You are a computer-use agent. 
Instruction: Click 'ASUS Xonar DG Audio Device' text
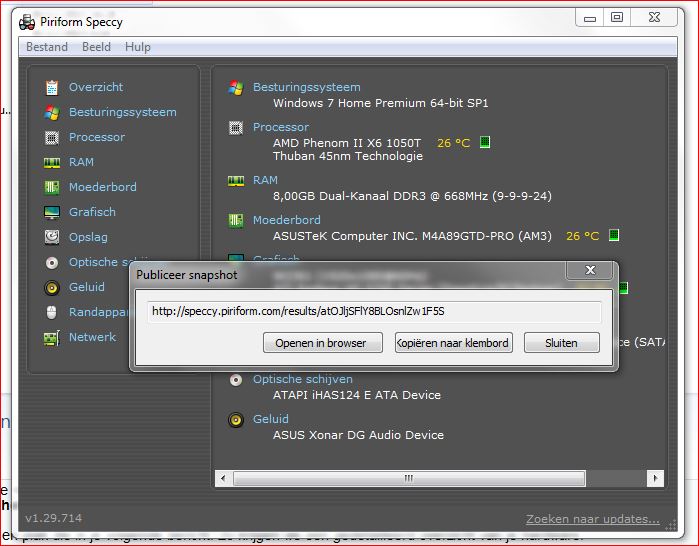click(x=358, y=435)
